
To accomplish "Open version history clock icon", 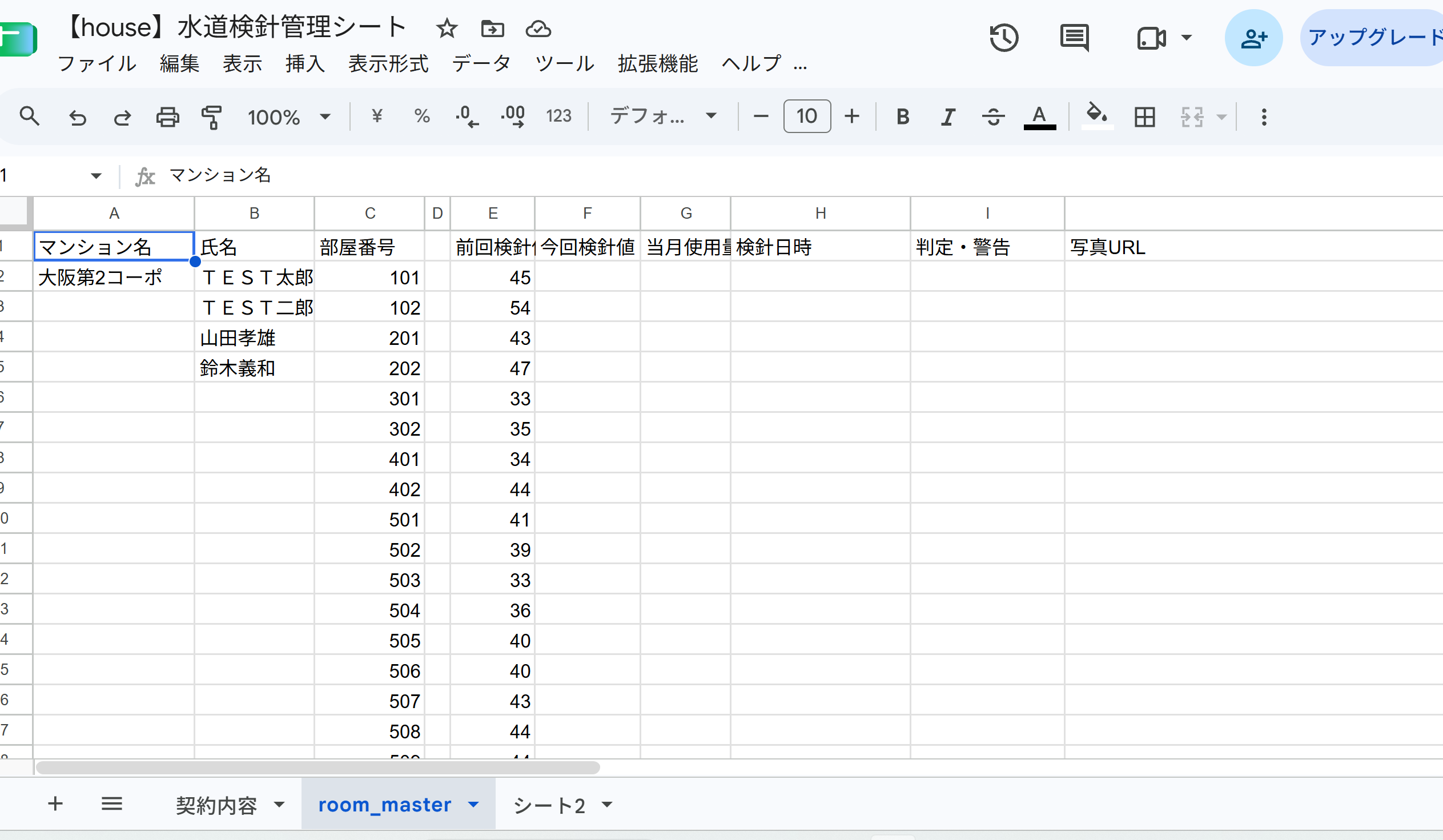I will (1004, 38).
